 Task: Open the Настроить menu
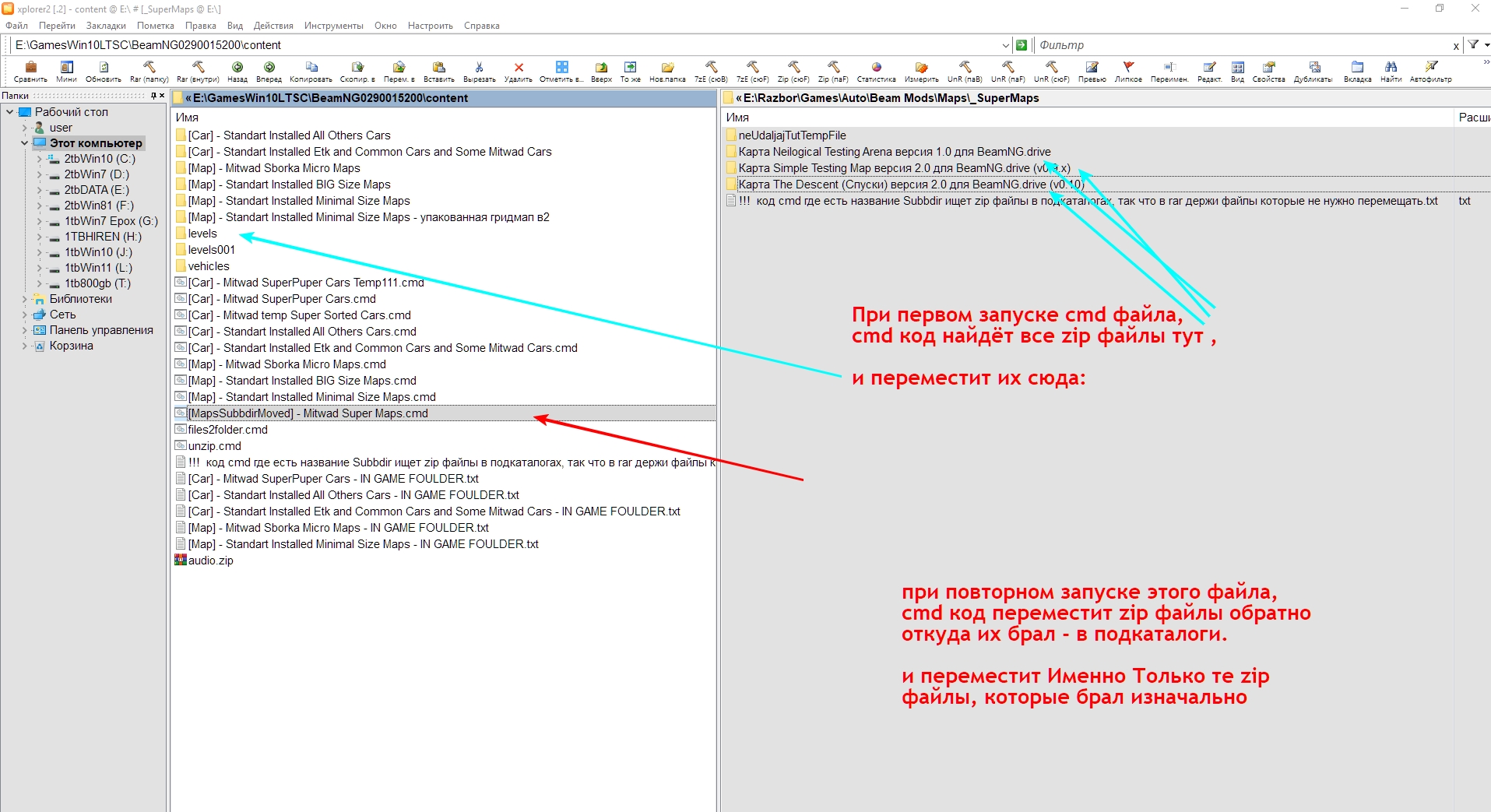[x=431, y=26]
